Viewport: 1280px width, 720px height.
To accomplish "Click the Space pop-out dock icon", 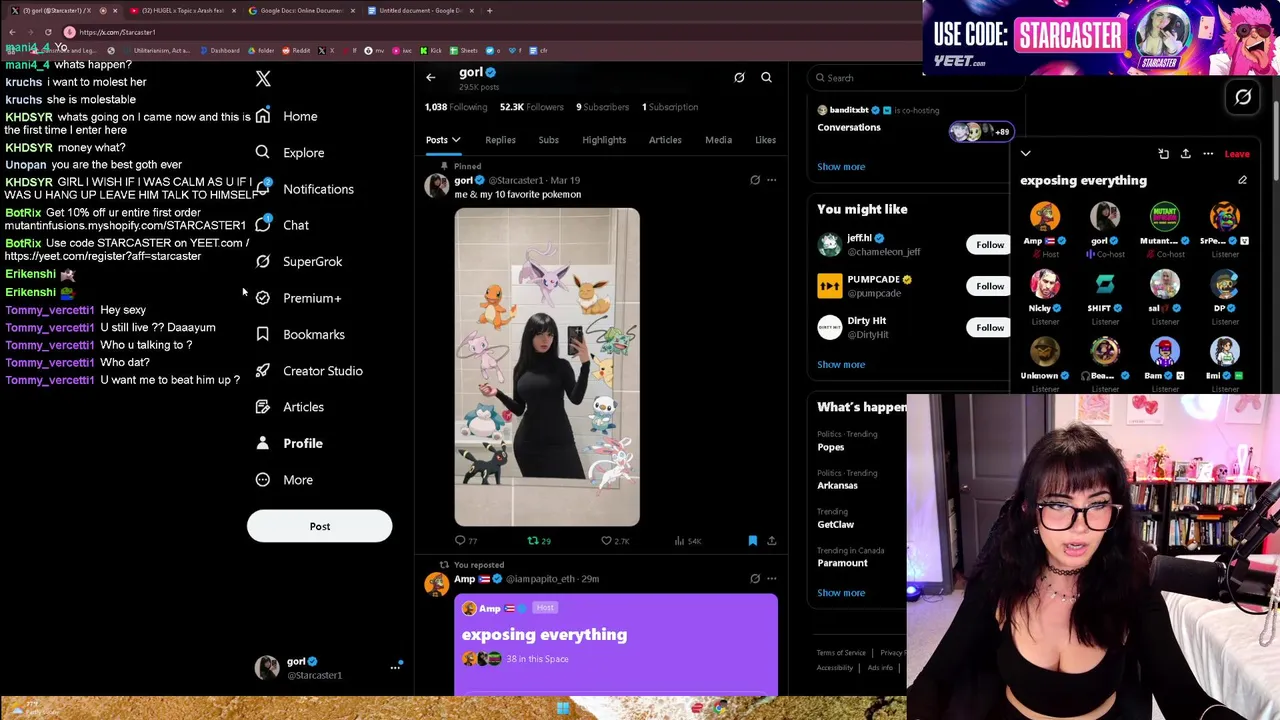I will coord(1163,154).
